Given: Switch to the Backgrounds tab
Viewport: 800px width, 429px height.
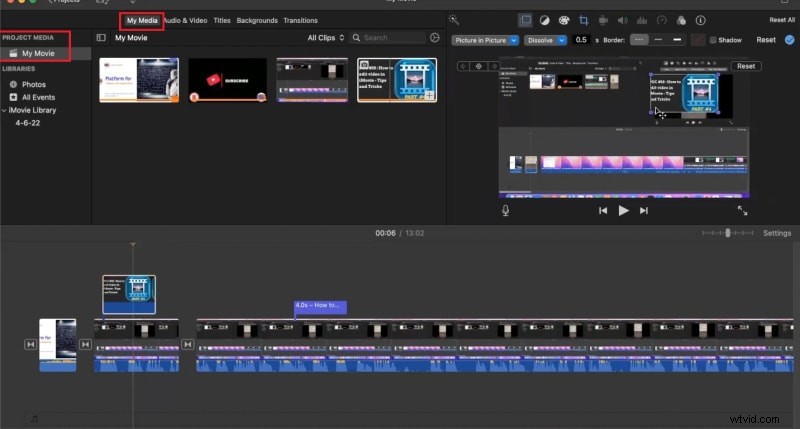Looking at the screenshot, I should (x=257, y=20).
